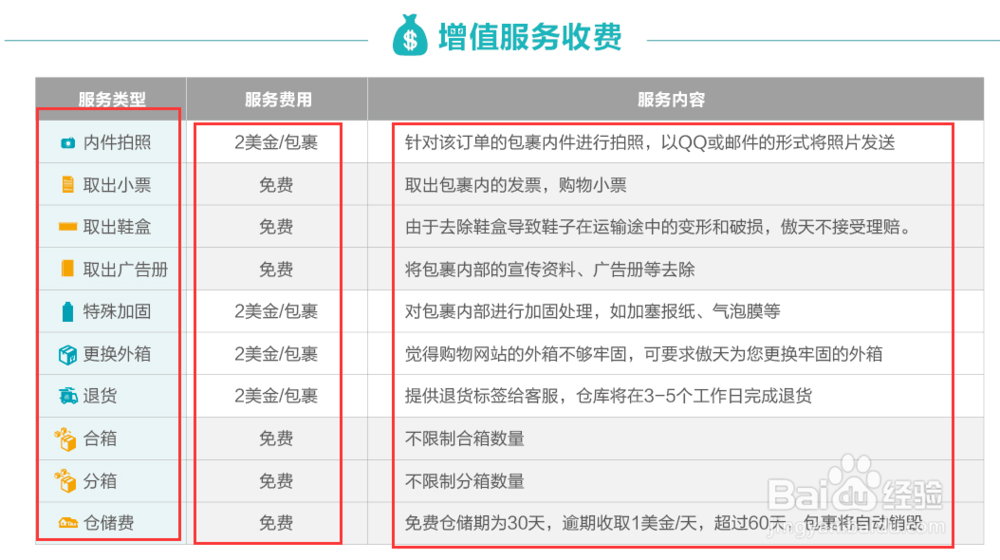This screenshot has width=1000, height=560.
Task: Click description 不限制分箱数量
Action: coord(464,480)
